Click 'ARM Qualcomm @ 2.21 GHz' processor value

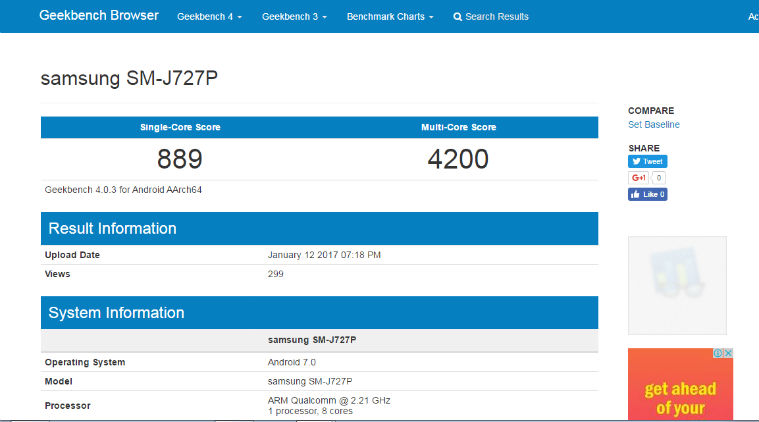329,401
